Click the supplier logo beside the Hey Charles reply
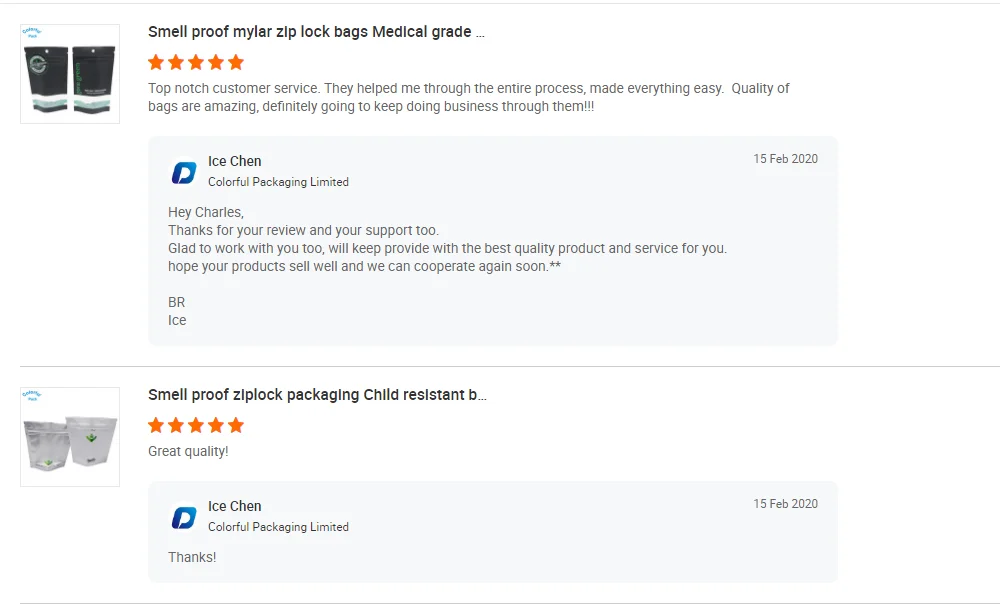Screen dimensions: 1000x611 [184, 173]
